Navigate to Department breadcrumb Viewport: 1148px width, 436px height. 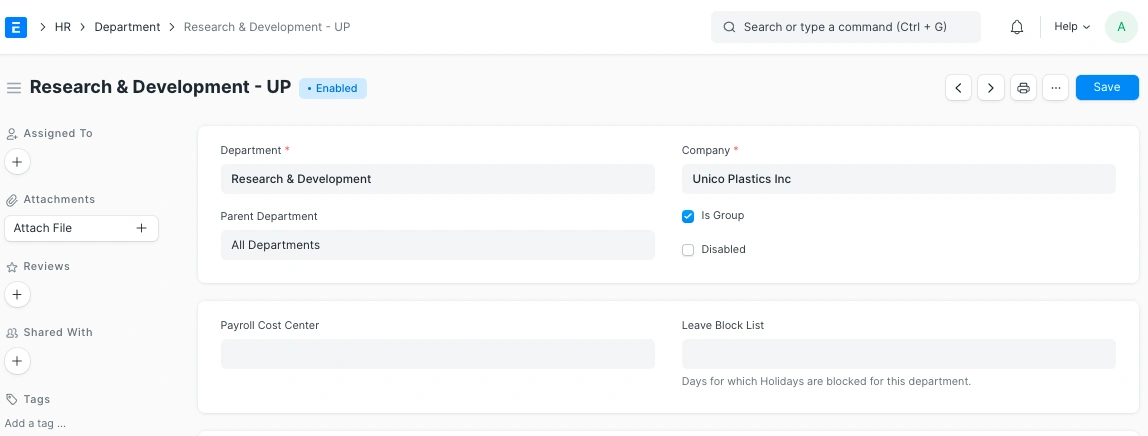click(x=127, y=27)
